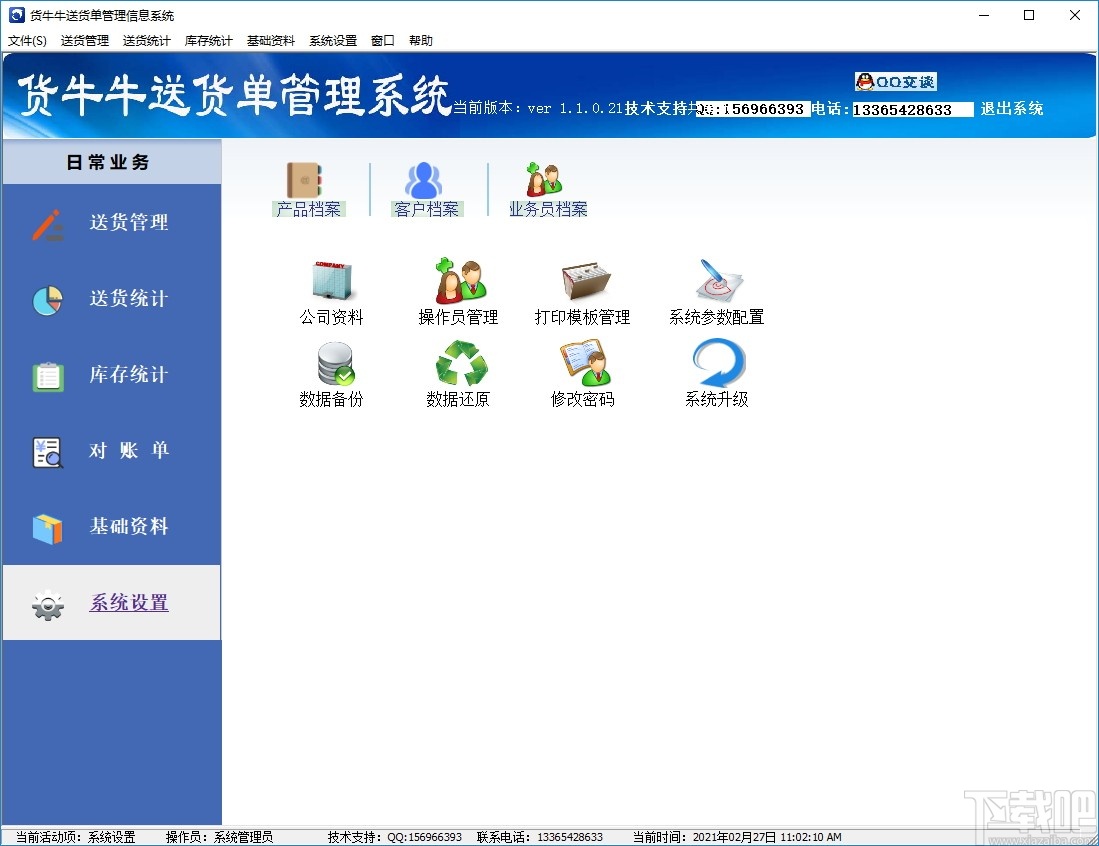Open 系统参数配置 system parameter settings
The width and height of the screenshot is (1099, 846).
click(716, 290)
